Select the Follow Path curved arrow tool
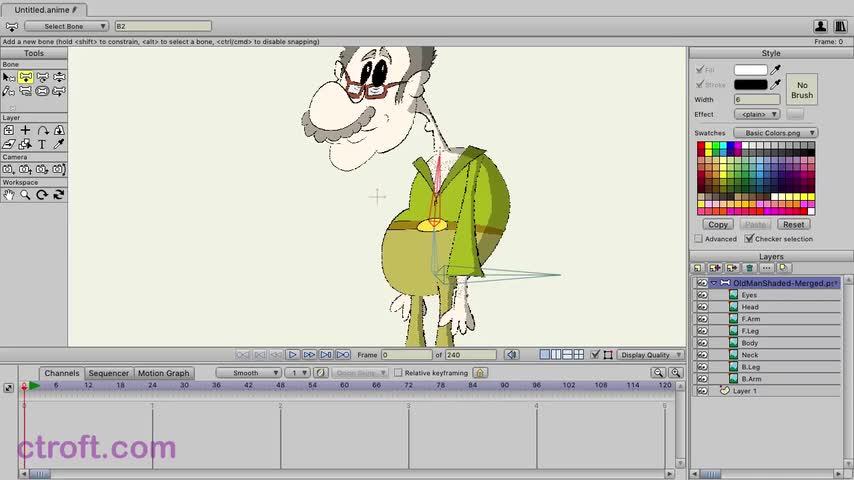The image size is (854, 480). pyautogui.click(x=42, y=130)
